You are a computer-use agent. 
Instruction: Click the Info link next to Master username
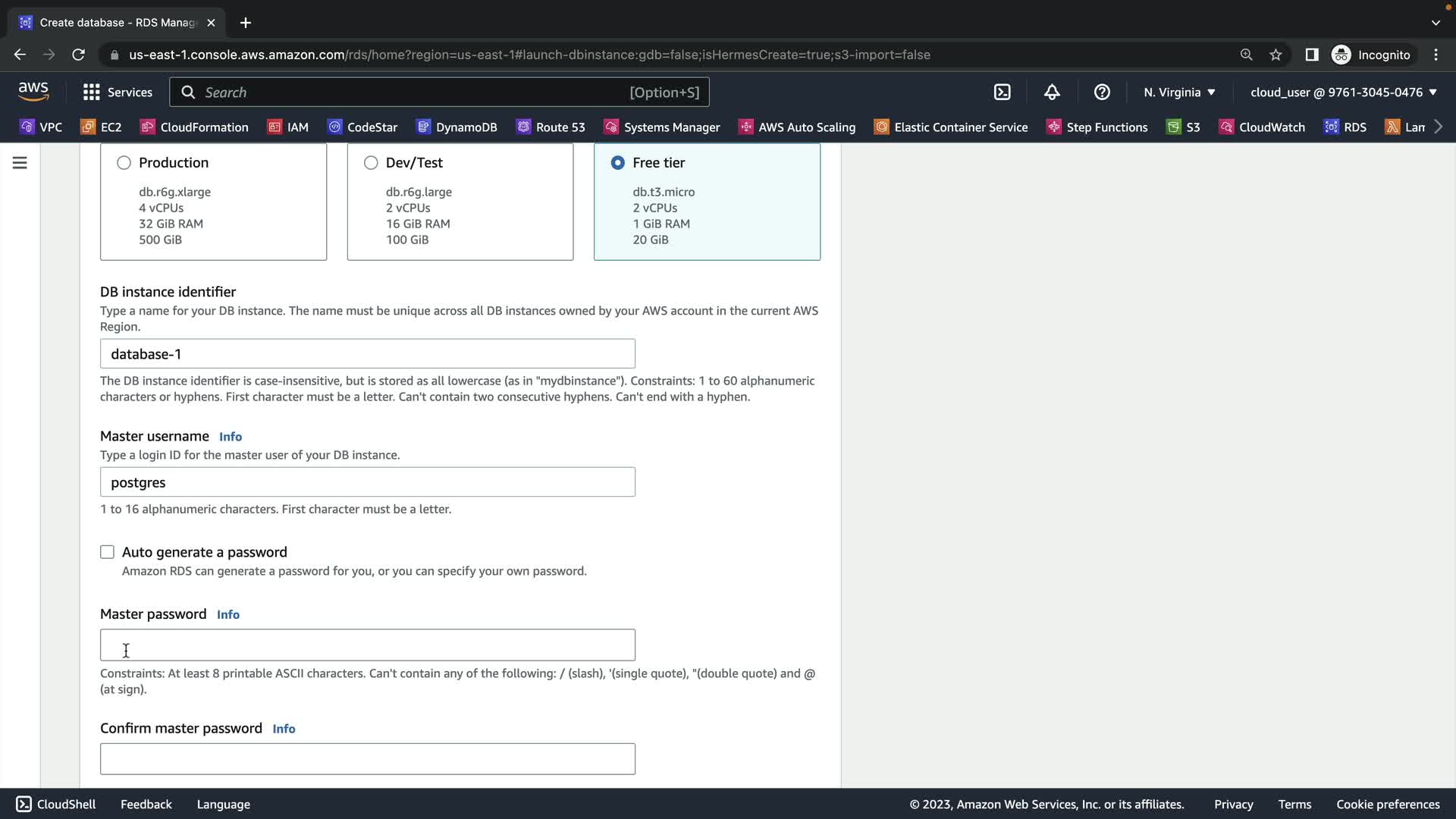click(x=231, y=437)
